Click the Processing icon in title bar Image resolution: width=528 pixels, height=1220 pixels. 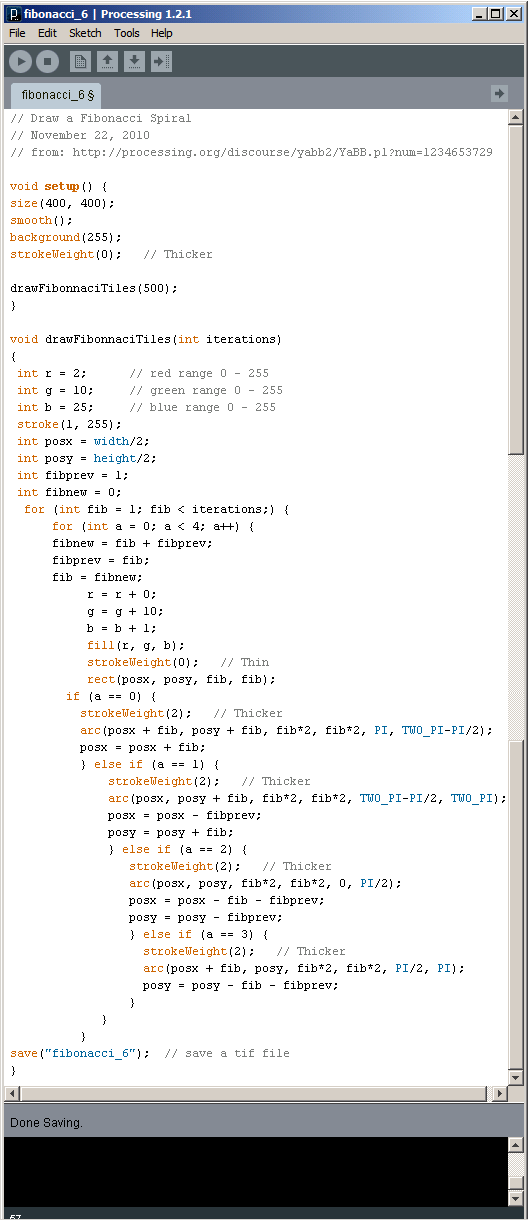pyautogui.click(x=13, y=14)
